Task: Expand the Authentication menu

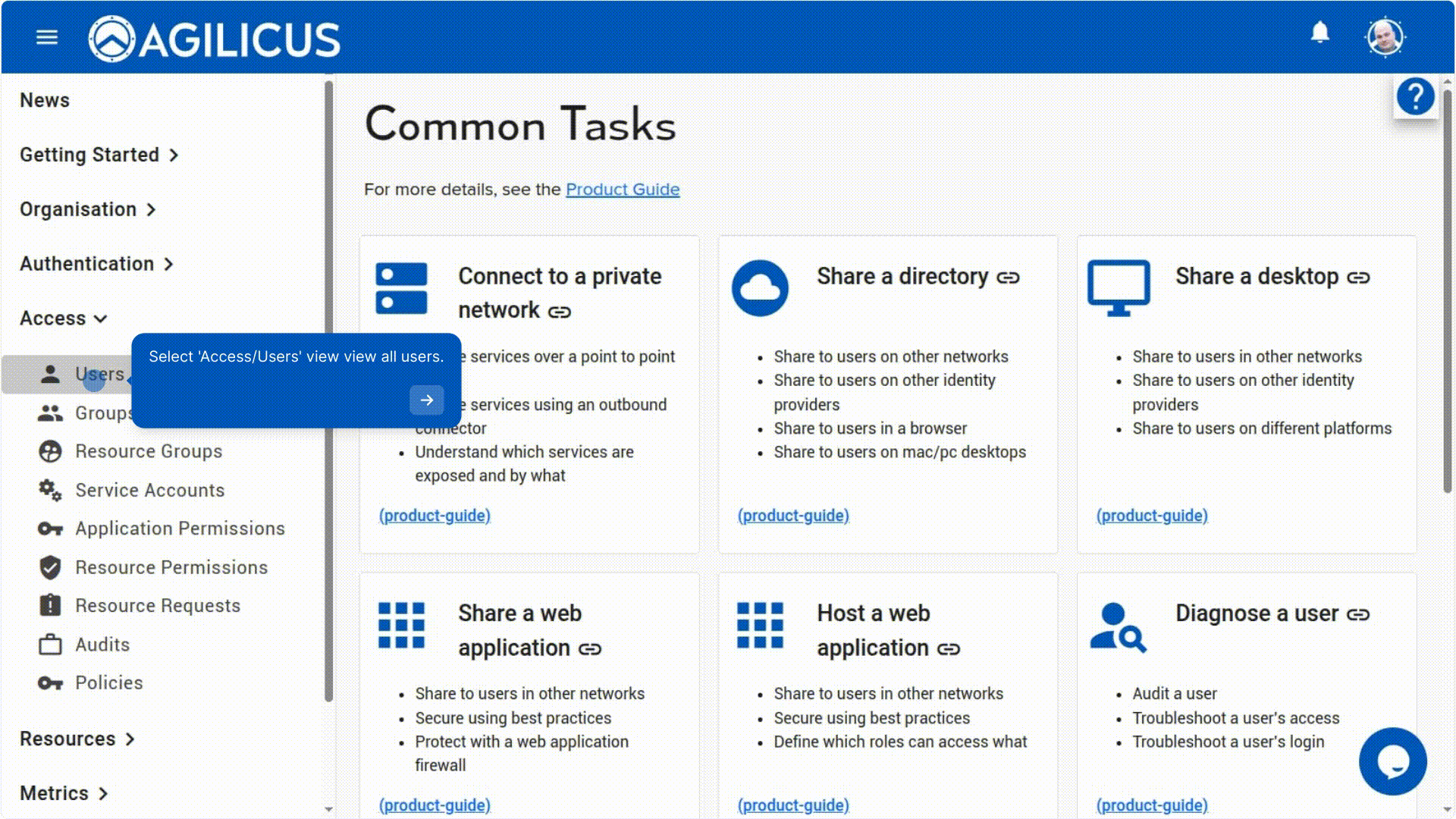Action: 97,264
